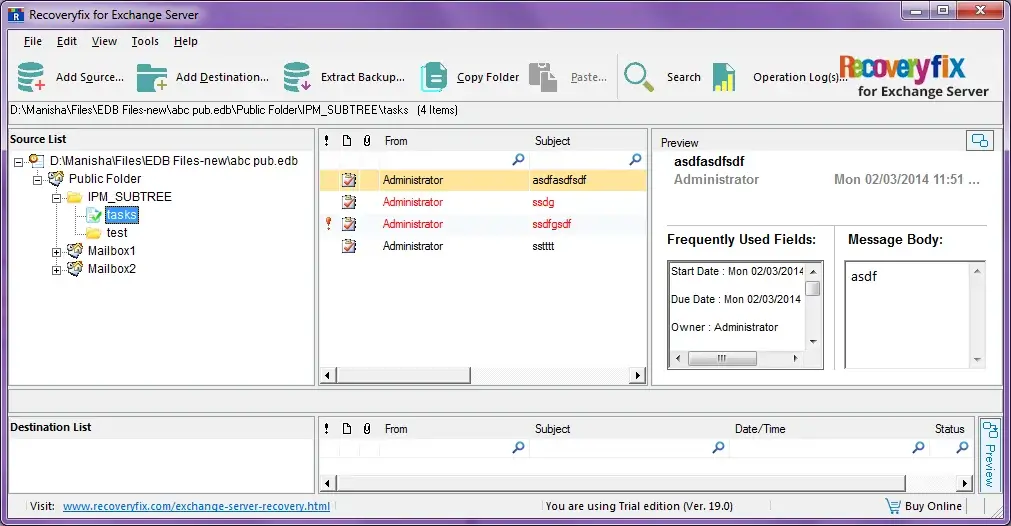Screen dimensions: 1011x526
Task: Select the subject cell "asdfasdfsdf" in list
Action: coord(559,180)
